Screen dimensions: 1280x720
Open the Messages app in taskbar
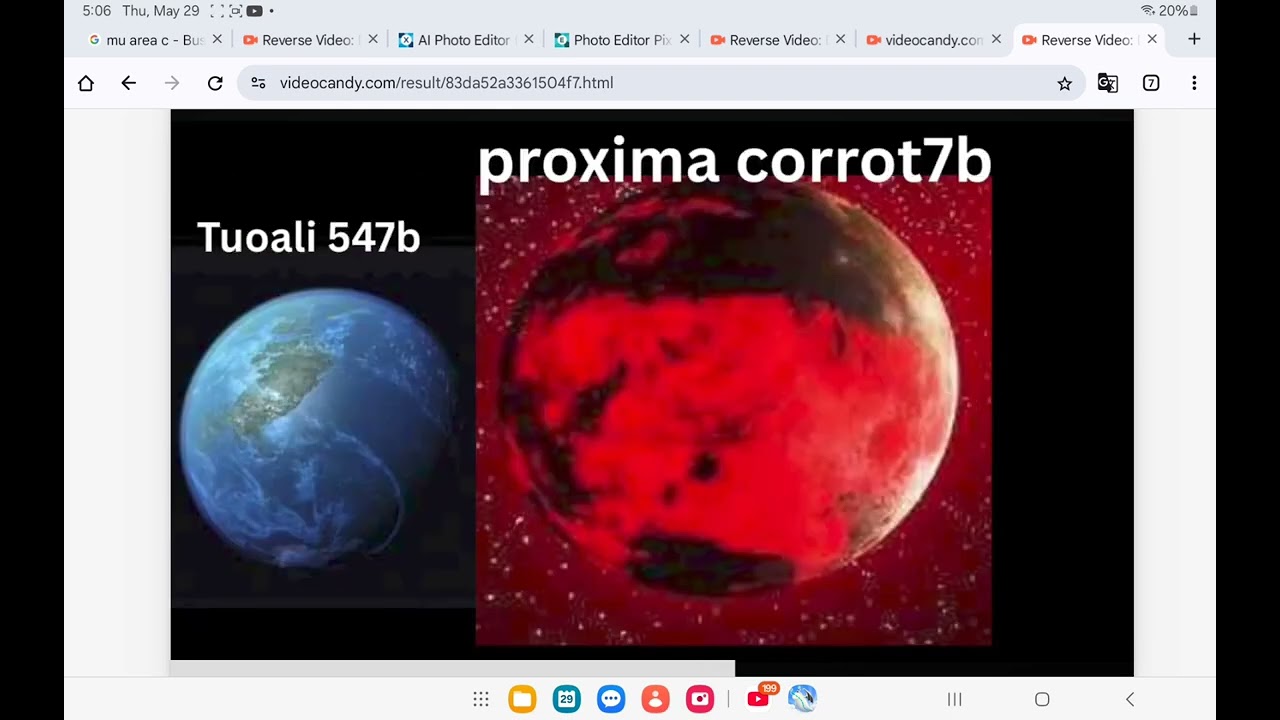point(611,699)
